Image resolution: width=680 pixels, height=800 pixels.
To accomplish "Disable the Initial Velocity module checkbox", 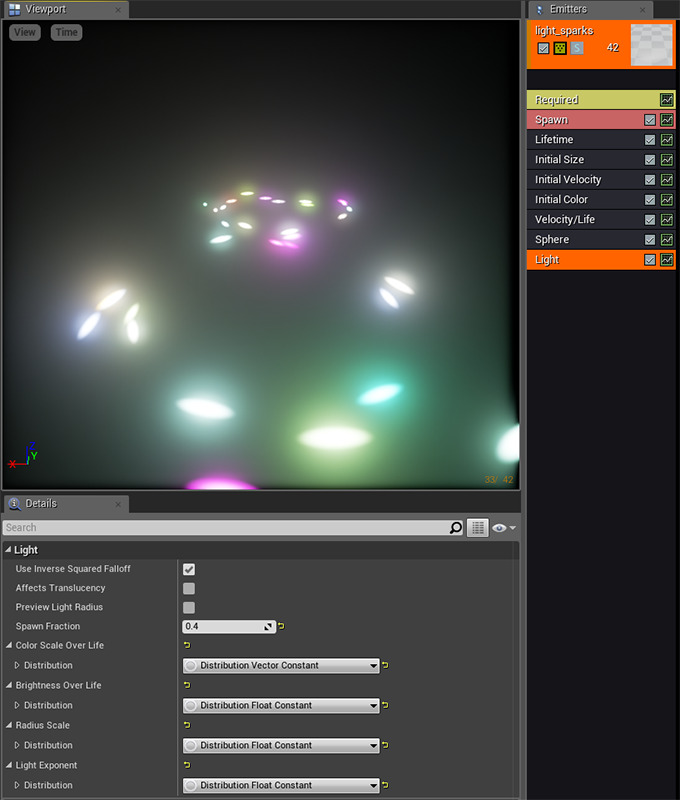I will click(650, 180).
